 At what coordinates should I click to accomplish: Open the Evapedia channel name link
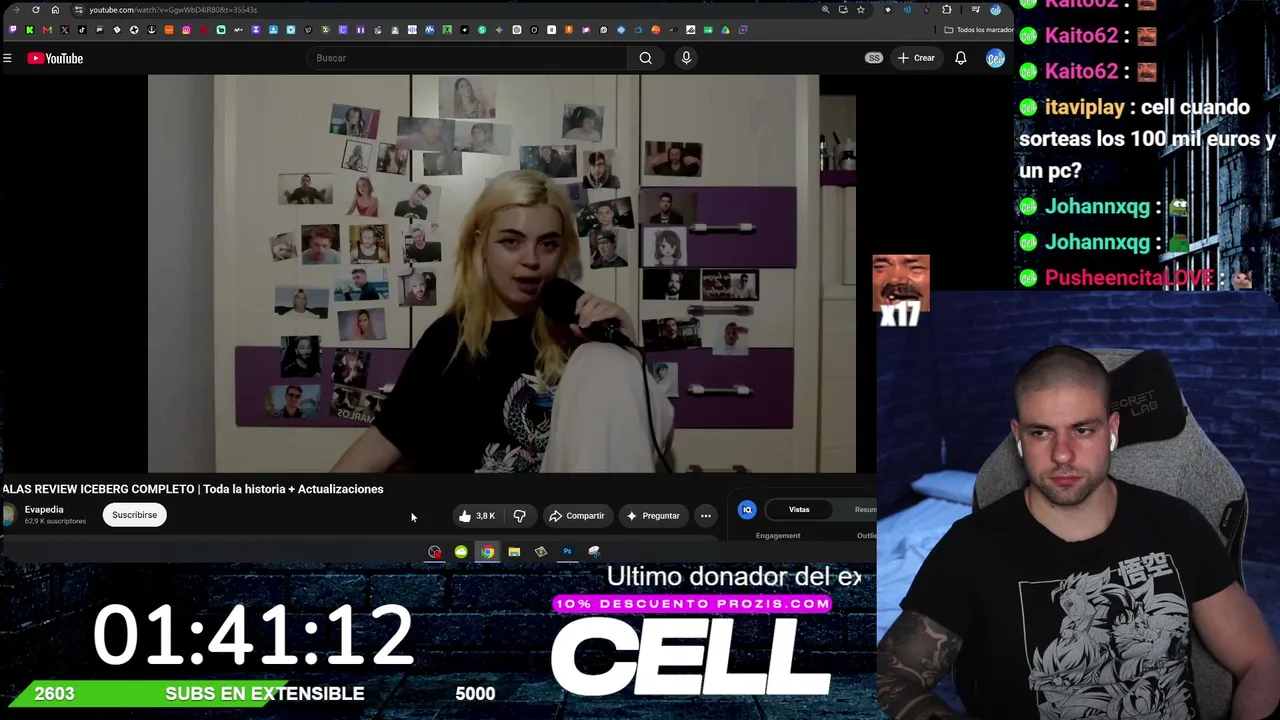pyautogui.click(x=44, y=510)
